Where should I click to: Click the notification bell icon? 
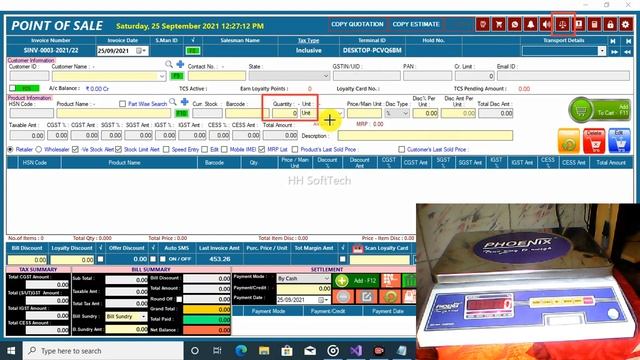click(531, 24)
